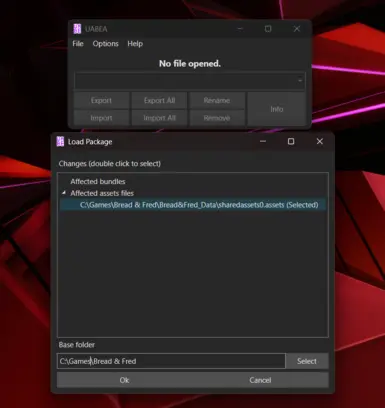Close the UABEA main window
Screen dimensions: 385x408
pos(297,29)
